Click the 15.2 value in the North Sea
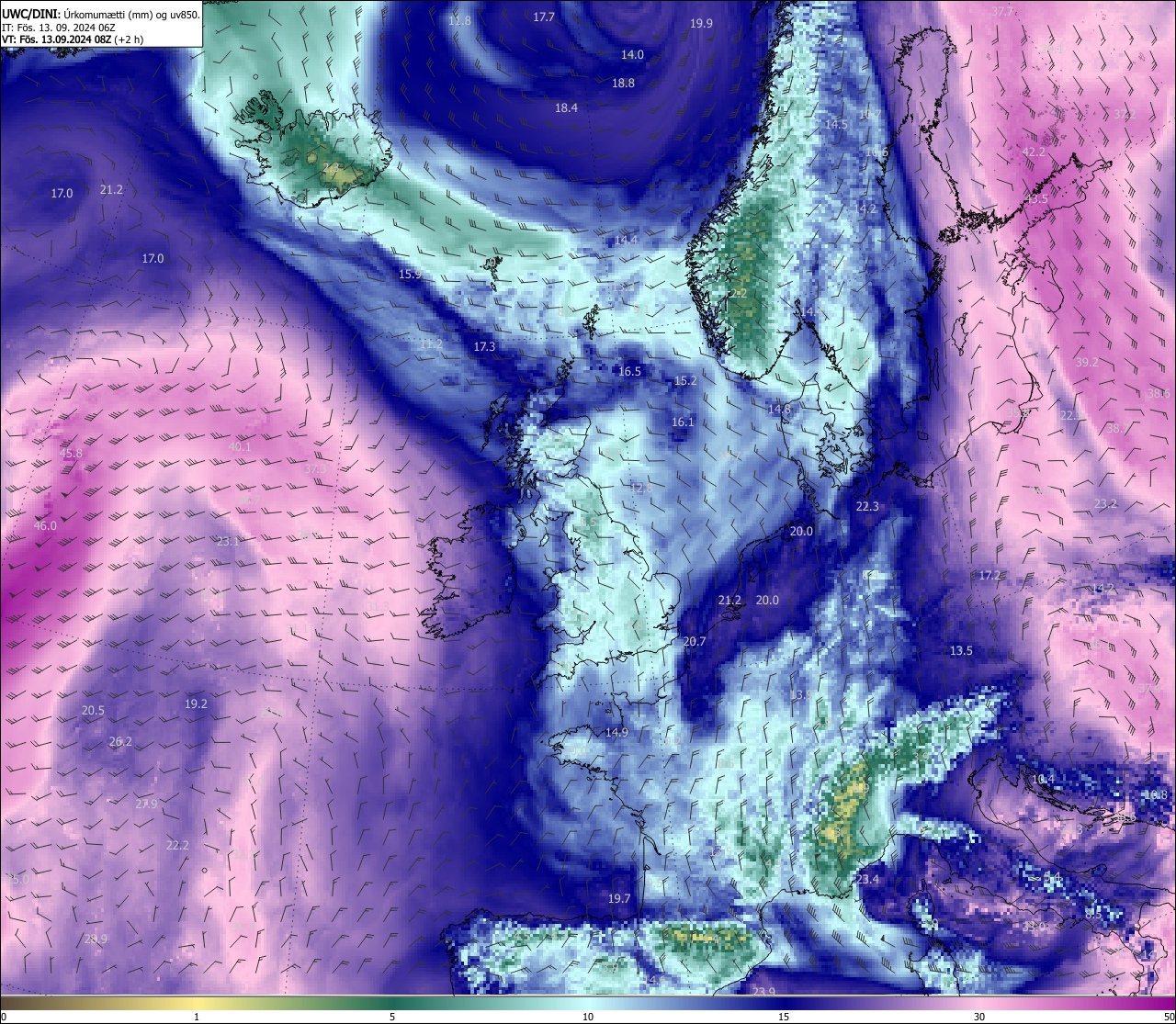Viewport: 1176px width, 1024px height. 685,381
